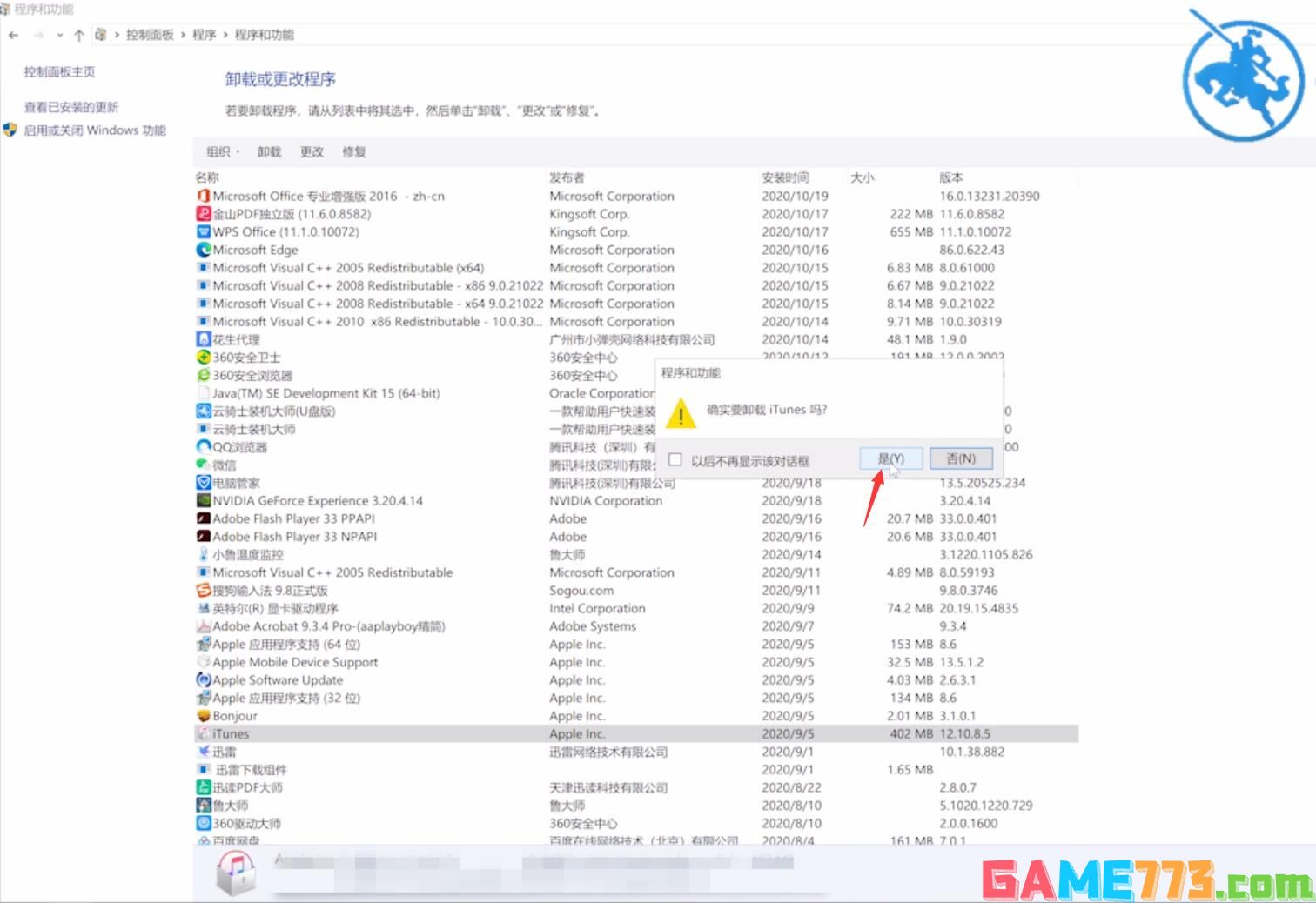The width and height of the screenshot is (1316, 903).
Task: Confirm uninstall with 是(Y) button
Action: click(x=890, y=458)
